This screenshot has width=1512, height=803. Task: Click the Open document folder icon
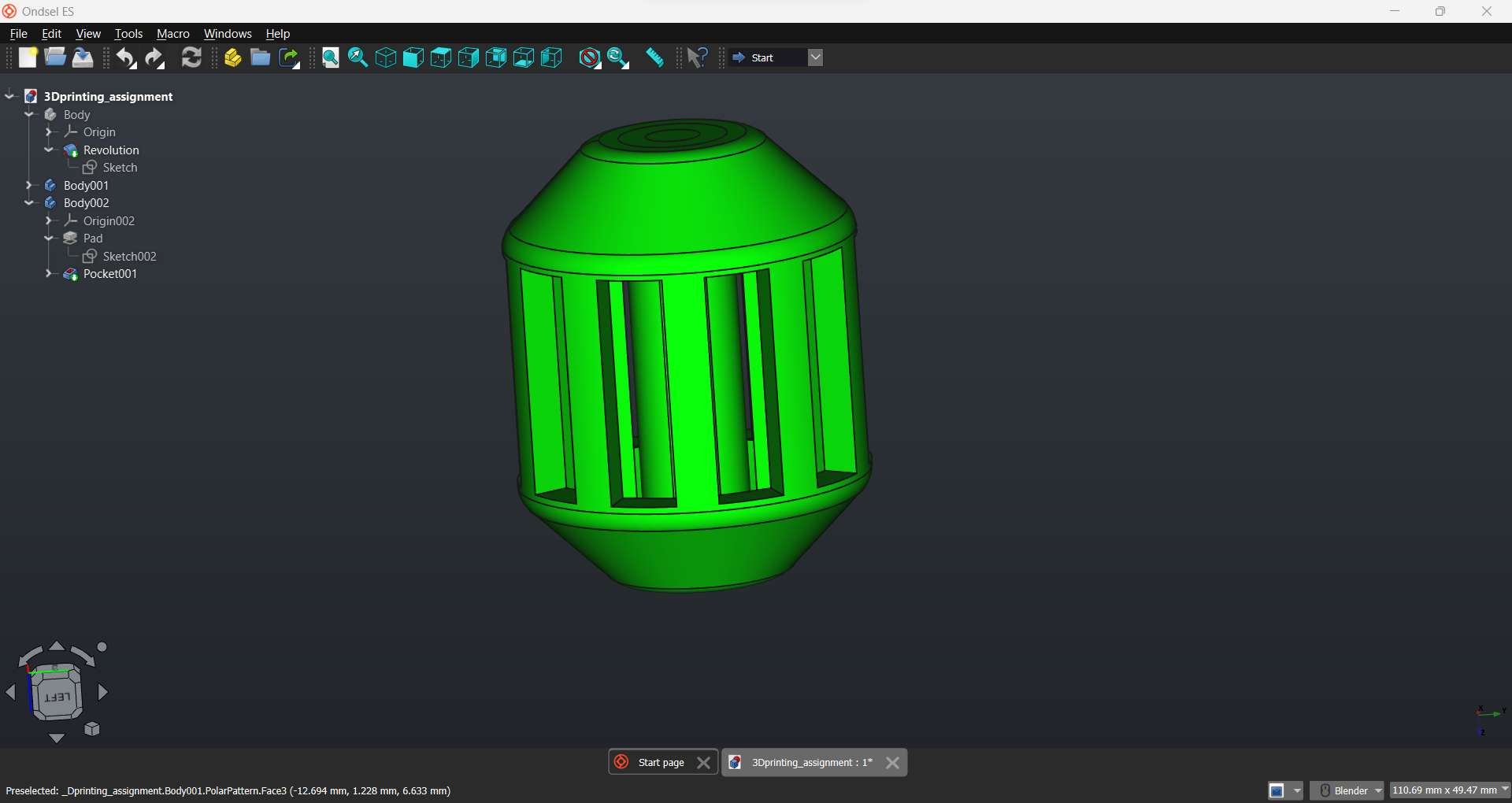pyautogui.click(x=55, y=58)
